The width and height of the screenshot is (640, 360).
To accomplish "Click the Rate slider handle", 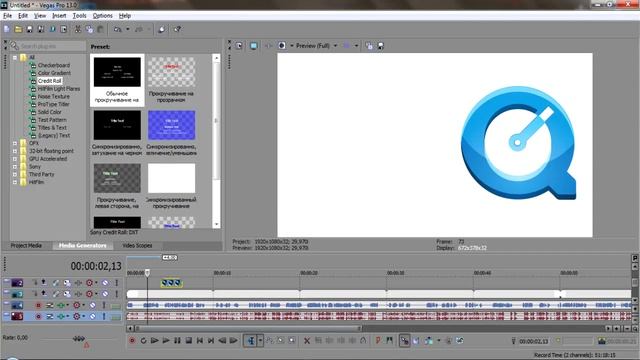I will 79,338.
